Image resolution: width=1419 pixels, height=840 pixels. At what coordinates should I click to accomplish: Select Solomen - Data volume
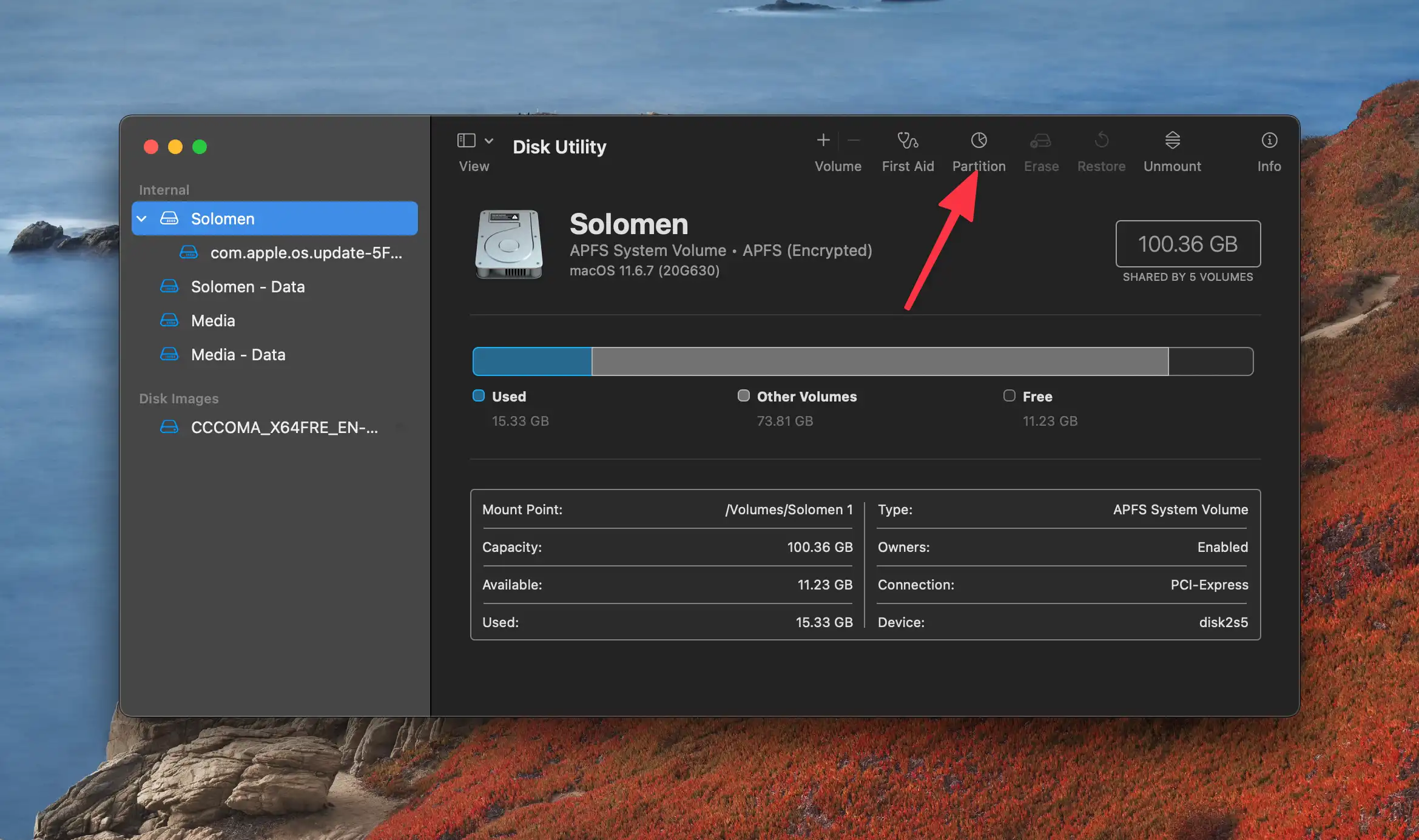(274, 286)
